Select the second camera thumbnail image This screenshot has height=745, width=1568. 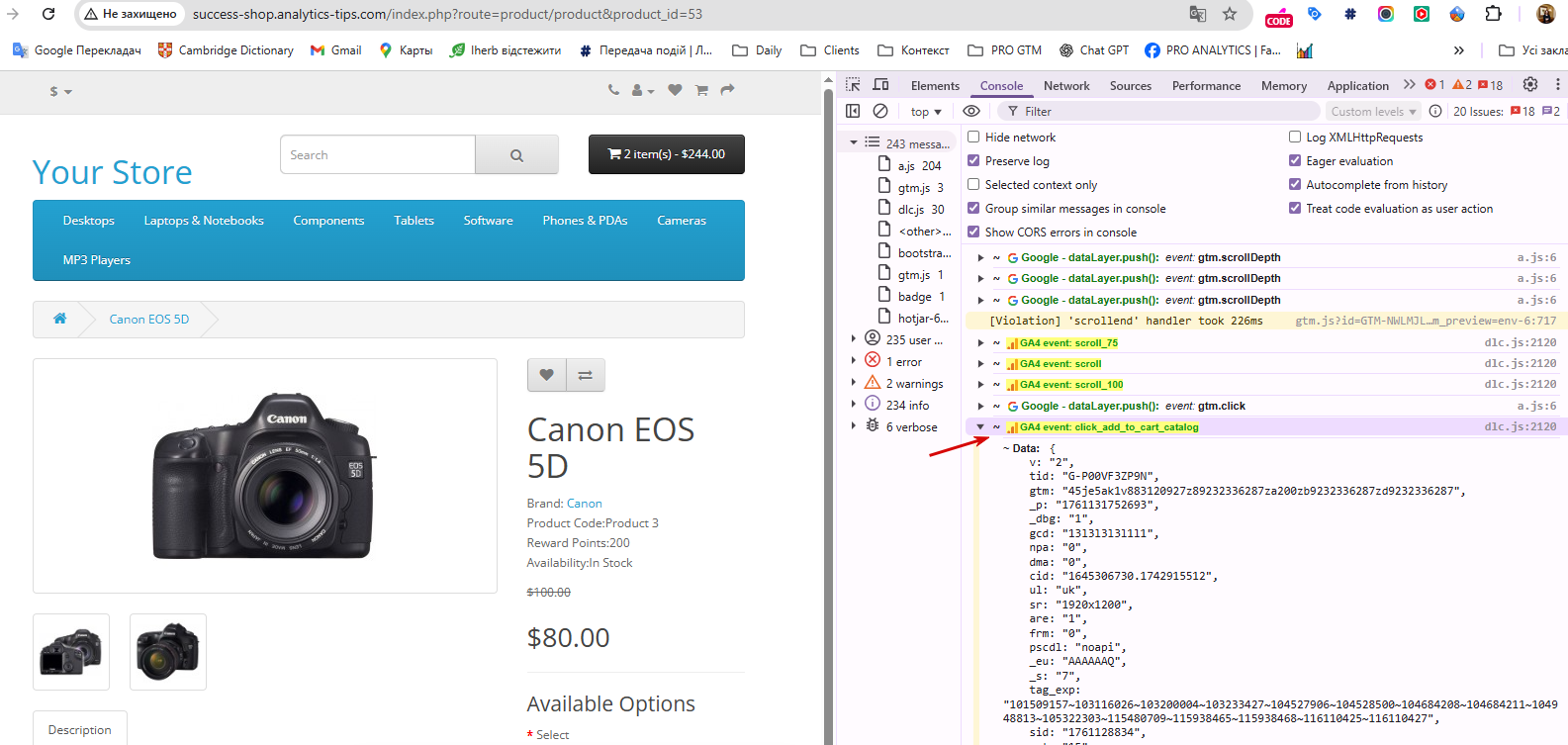pos(168,652)
